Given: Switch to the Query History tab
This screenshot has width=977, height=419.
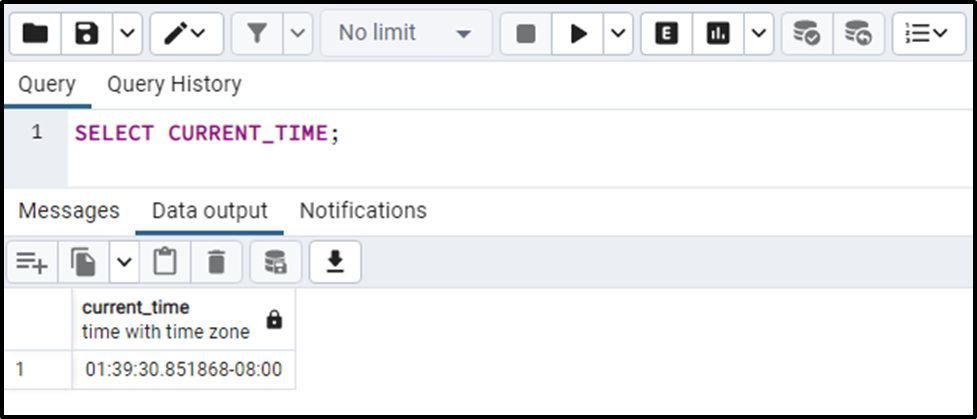Looking at the screenshot, I should pos(174,84).
